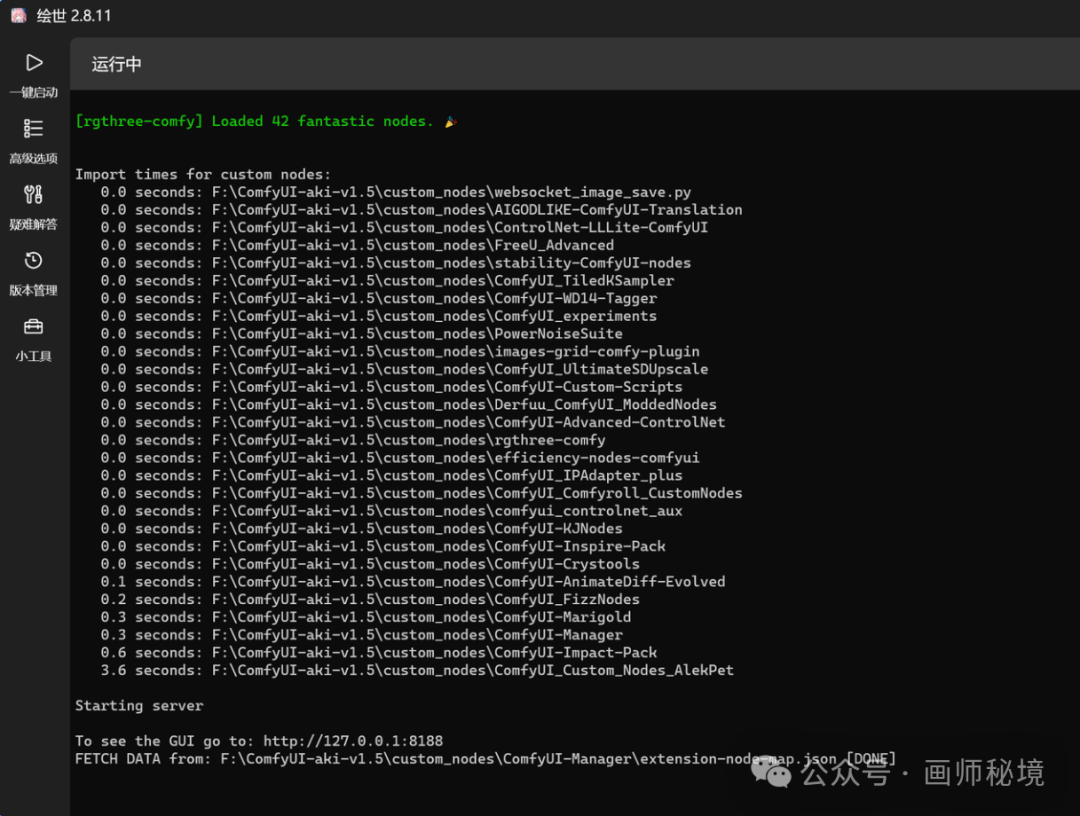This screenshot has height=816, width=1080.
Task: Click the ComfyUI_FizzNodes log line
Action: point(370,599)
